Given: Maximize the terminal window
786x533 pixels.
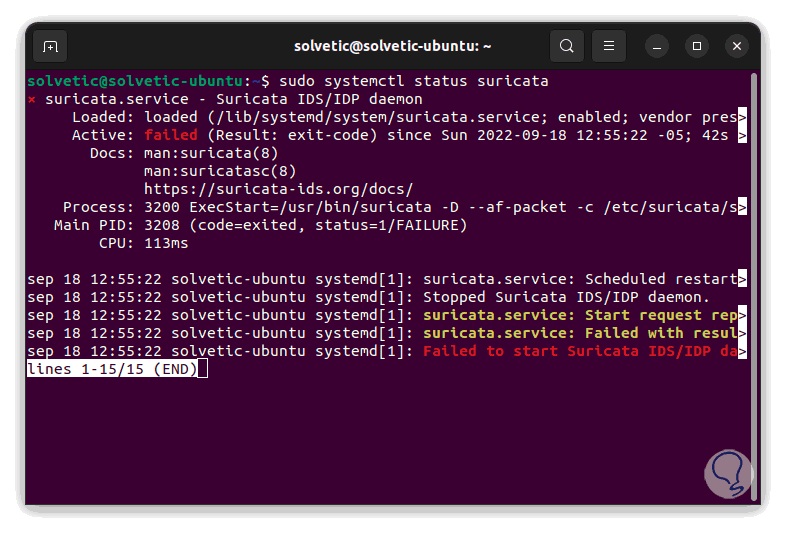Looking at the screenshot, I should 698,46.
